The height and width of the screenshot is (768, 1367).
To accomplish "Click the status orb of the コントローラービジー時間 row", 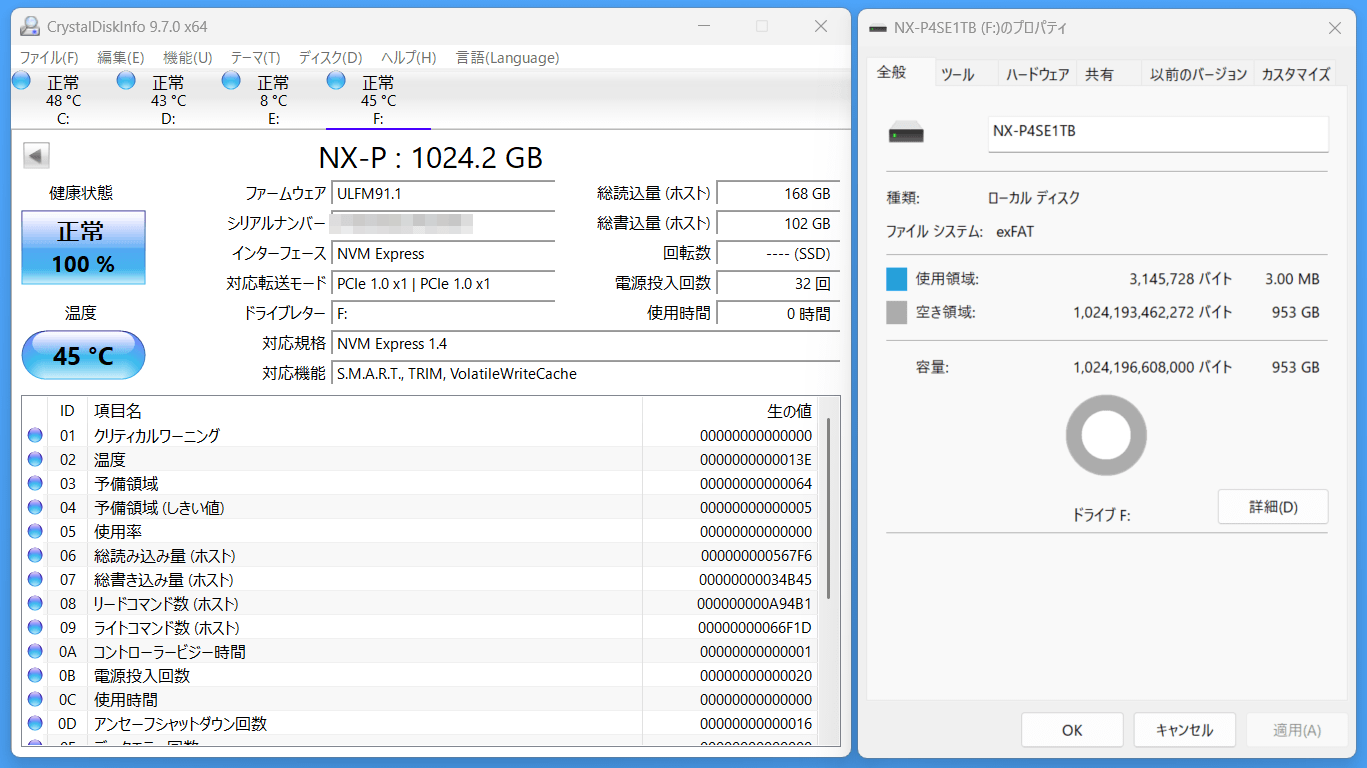I will coord(35,651).
